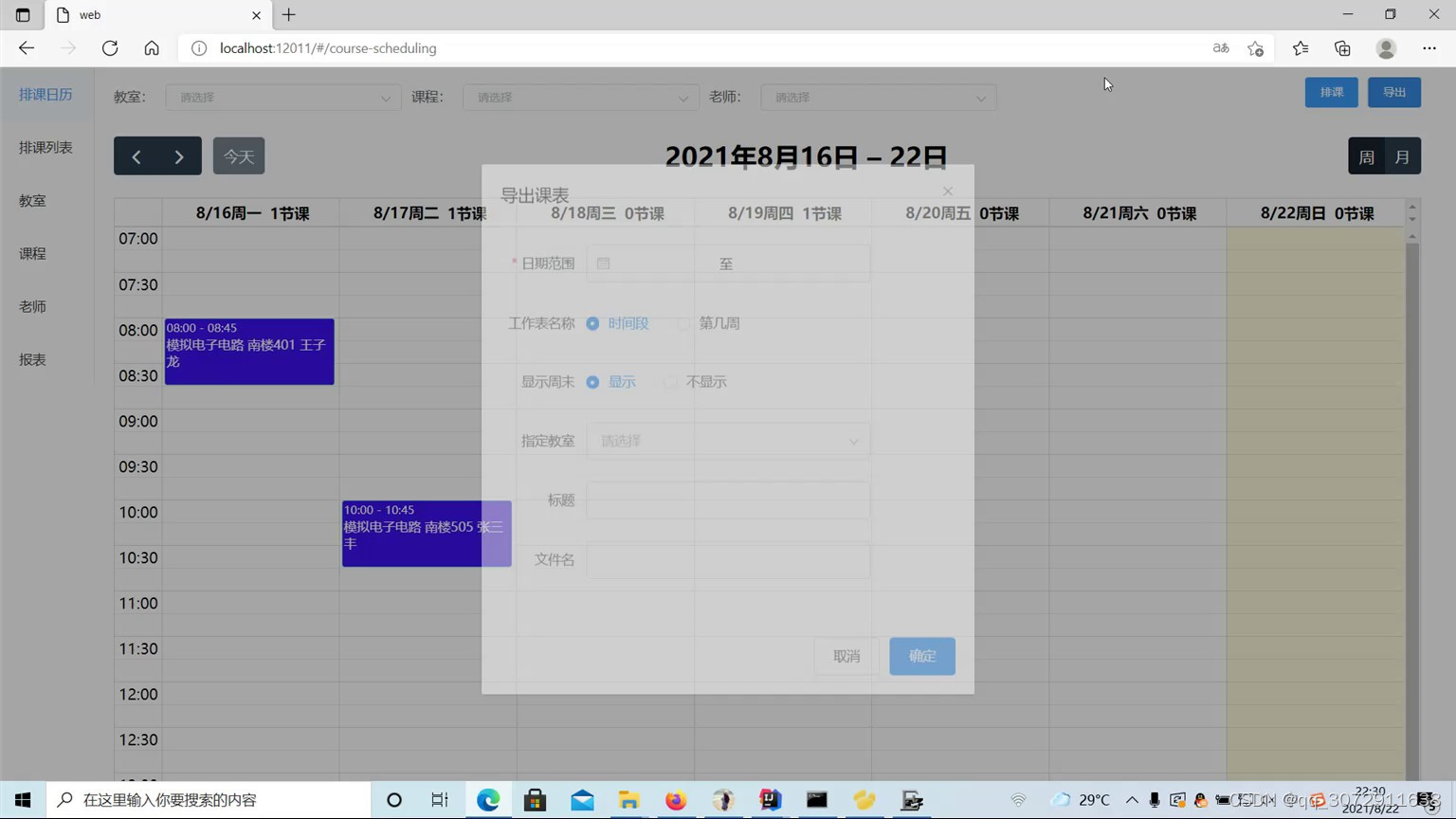The image size is (1456, 819).
Task: Open the 课程 filter dropdown
Action: [x=581, y=98]
